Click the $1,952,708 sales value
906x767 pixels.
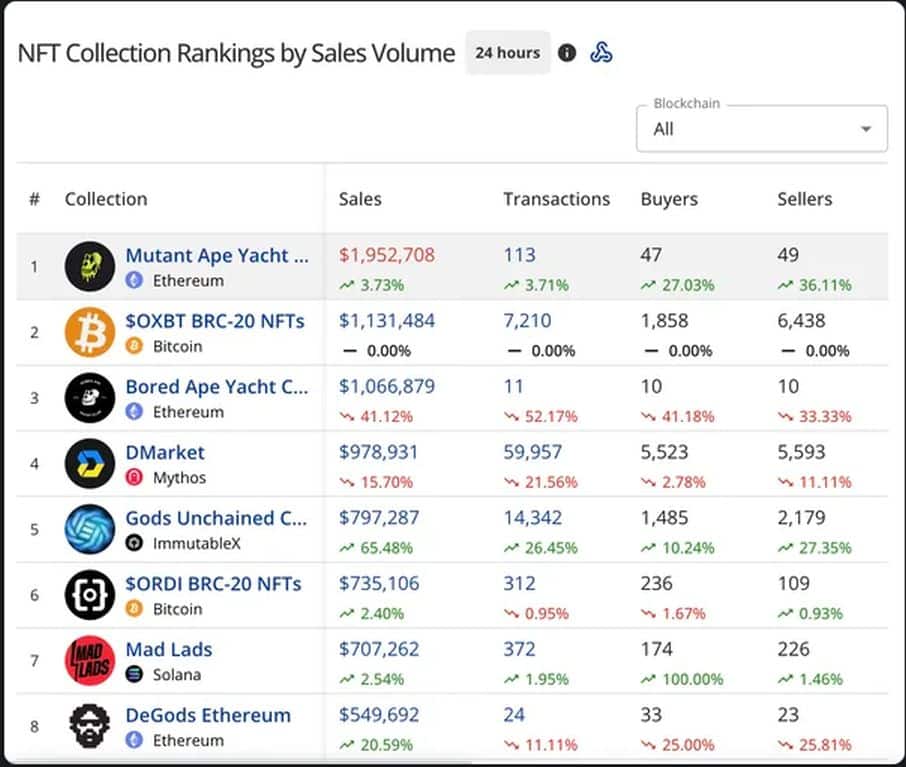[x=387, y=255]
